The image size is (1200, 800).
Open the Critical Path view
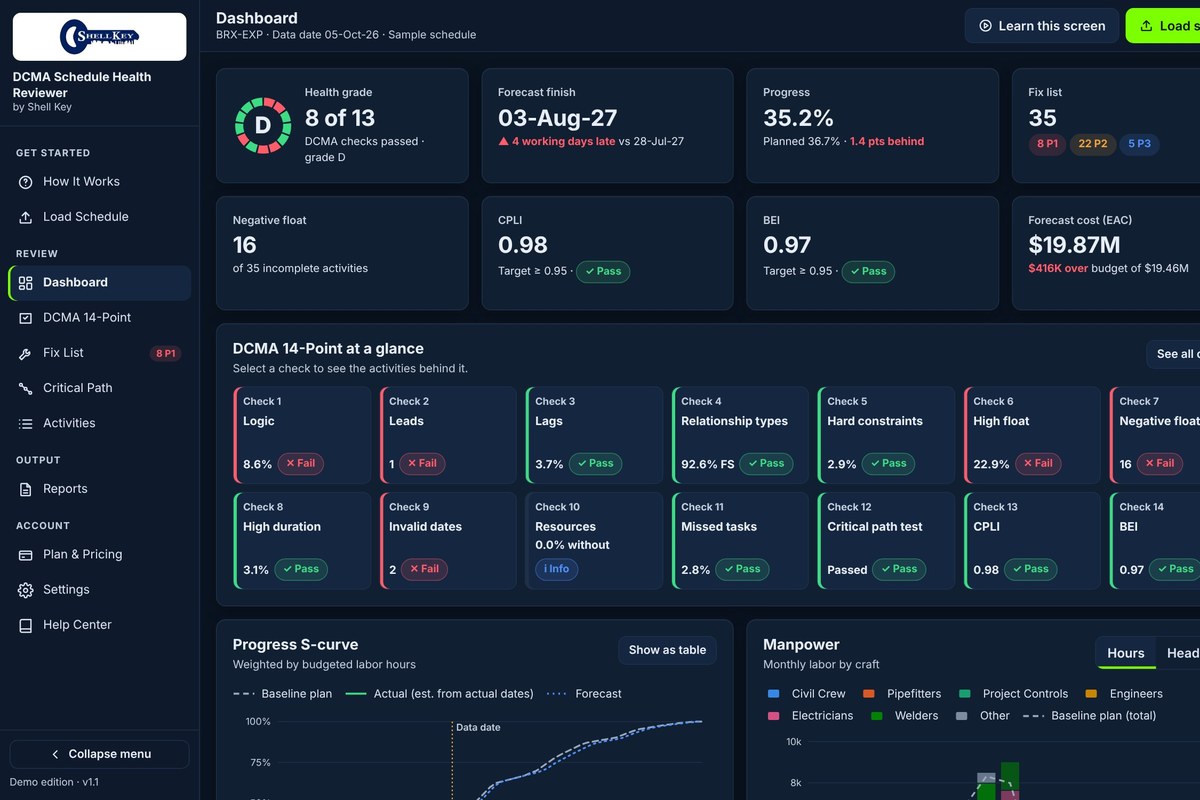pyautogui.click(x=100, y=388)
